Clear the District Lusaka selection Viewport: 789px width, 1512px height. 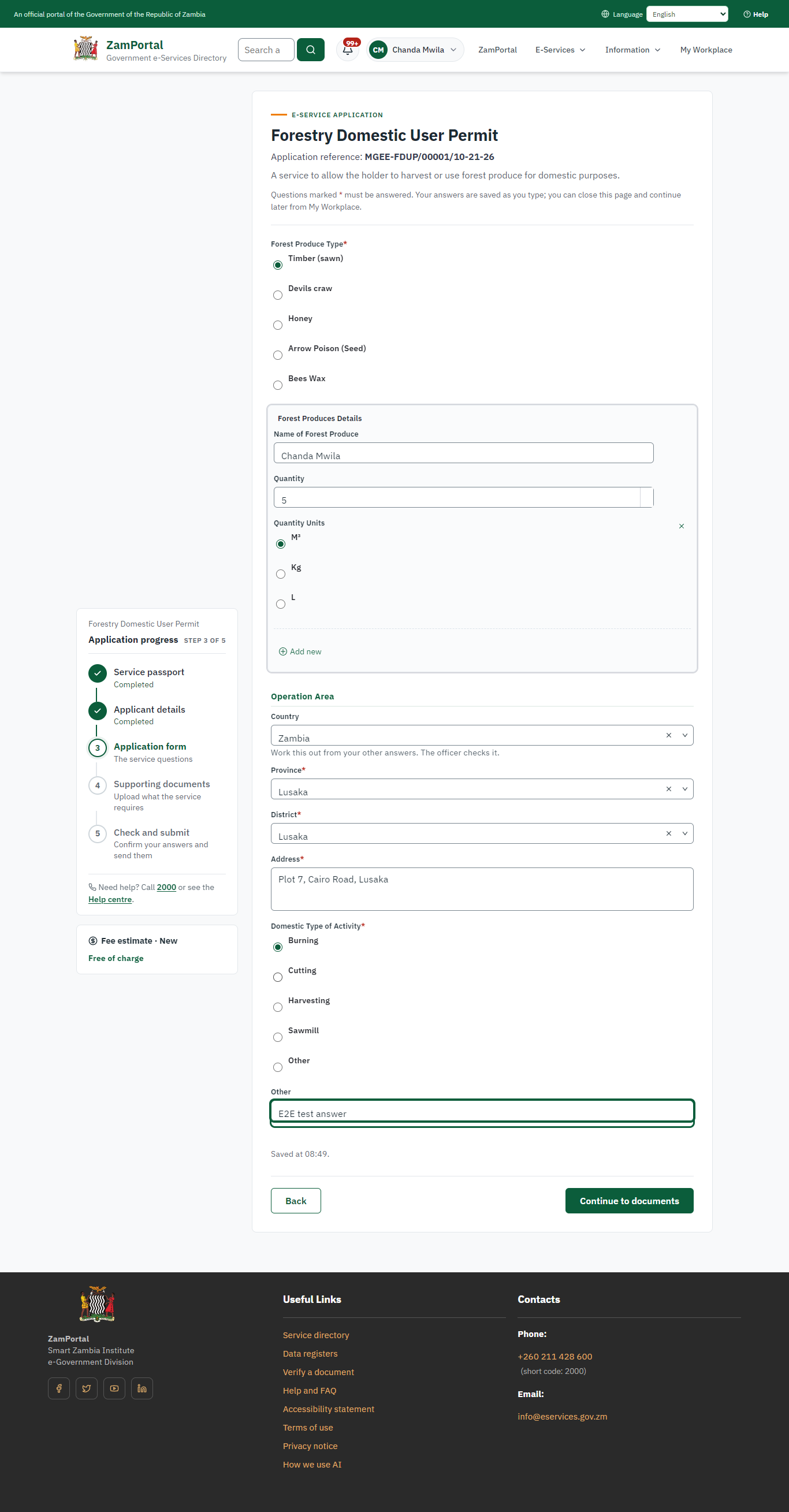669,833
